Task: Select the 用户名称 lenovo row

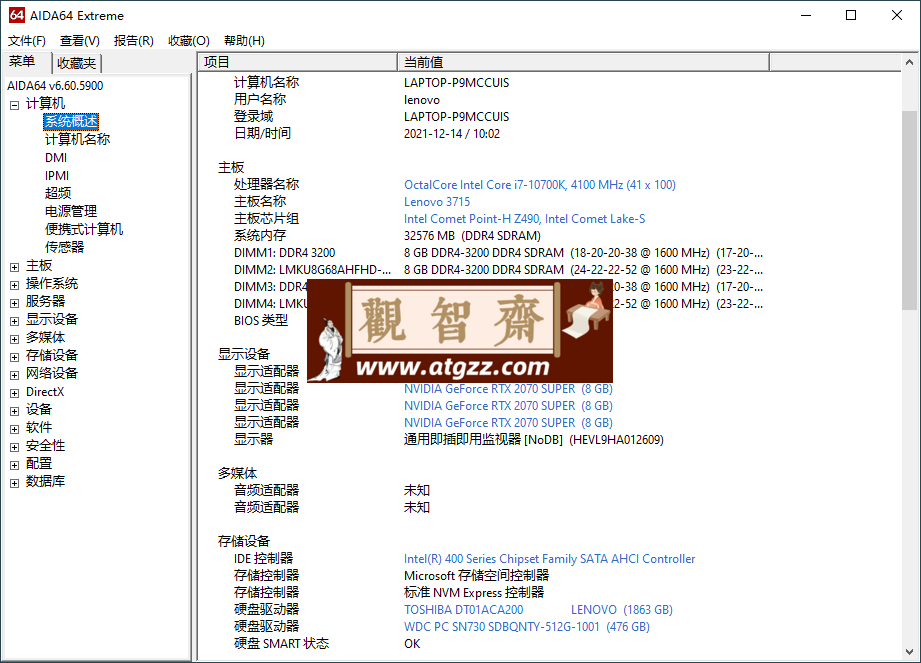Action: pyautogui.click(x=337, y=100)
